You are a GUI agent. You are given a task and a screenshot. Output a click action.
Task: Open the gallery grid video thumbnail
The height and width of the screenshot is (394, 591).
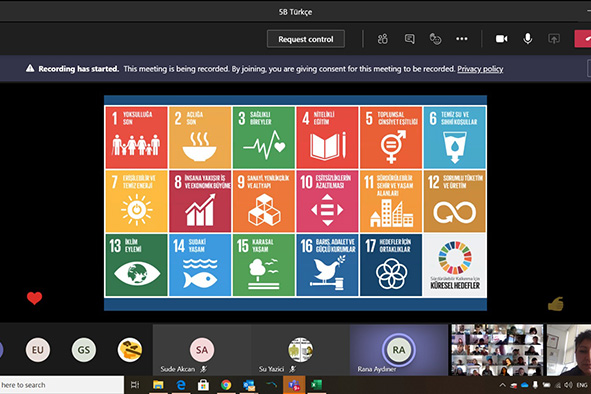tap(497, 350)
